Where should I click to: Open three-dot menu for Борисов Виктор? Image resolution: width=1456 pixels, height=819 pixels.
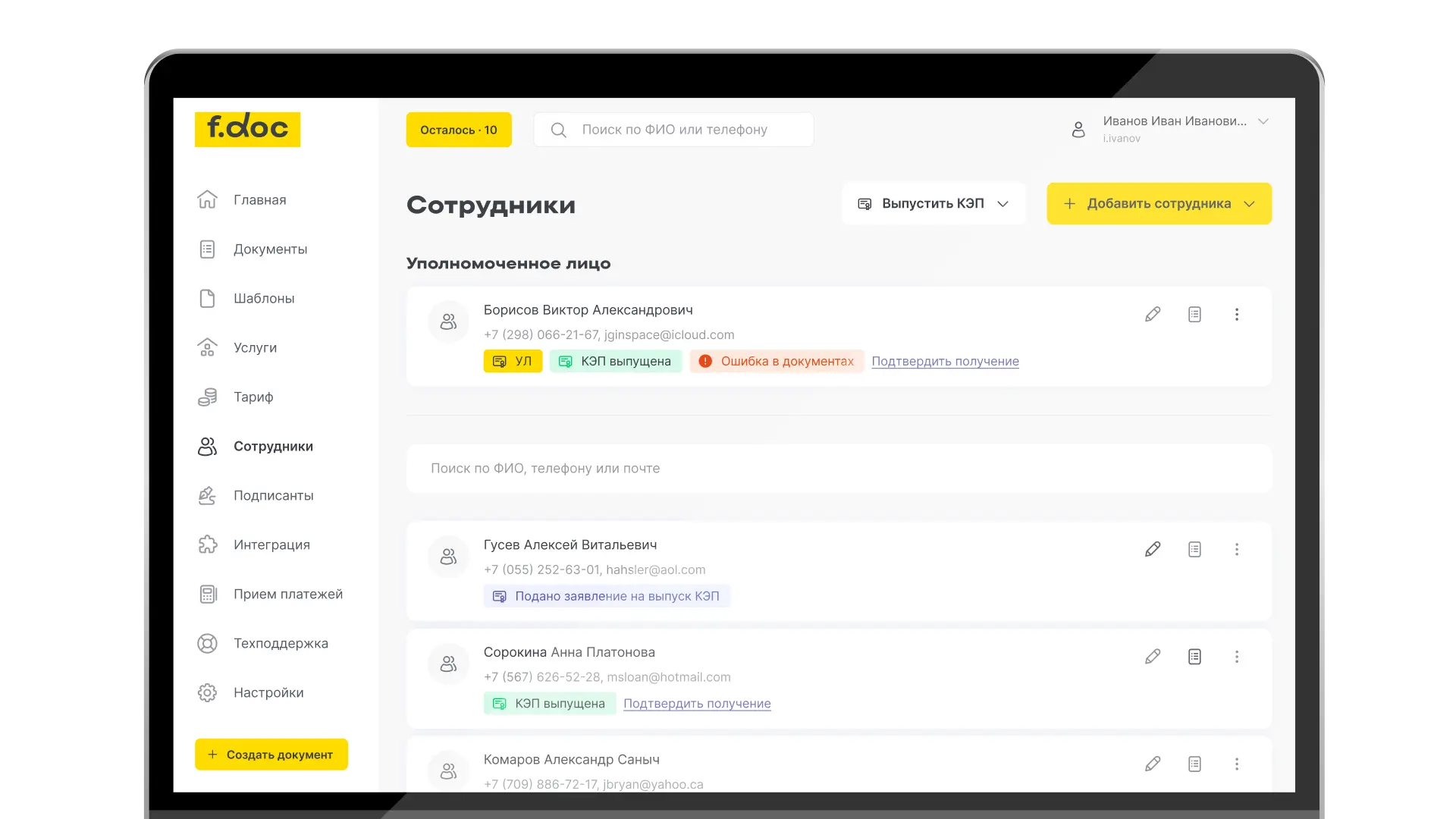click(x=1236, y=314)
